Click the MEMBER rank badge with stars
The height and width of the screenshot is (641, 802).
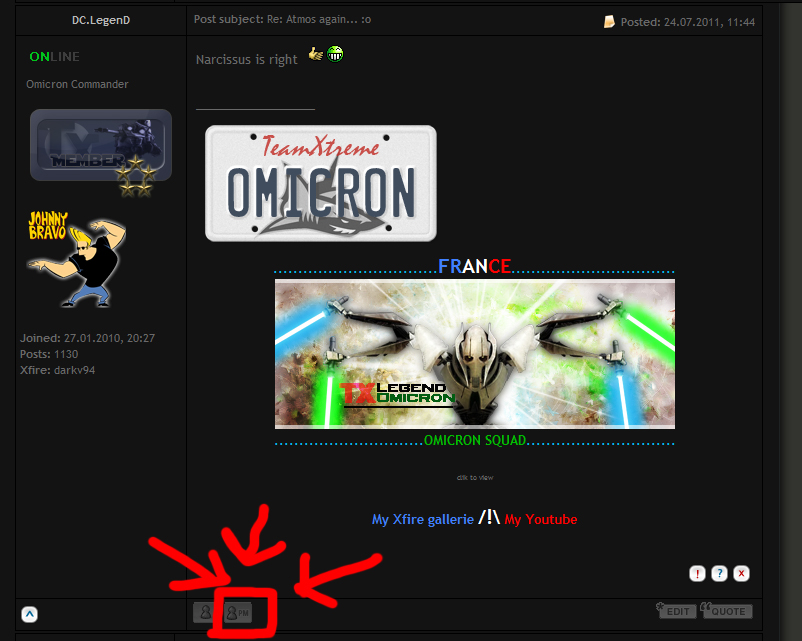(101, 152)
